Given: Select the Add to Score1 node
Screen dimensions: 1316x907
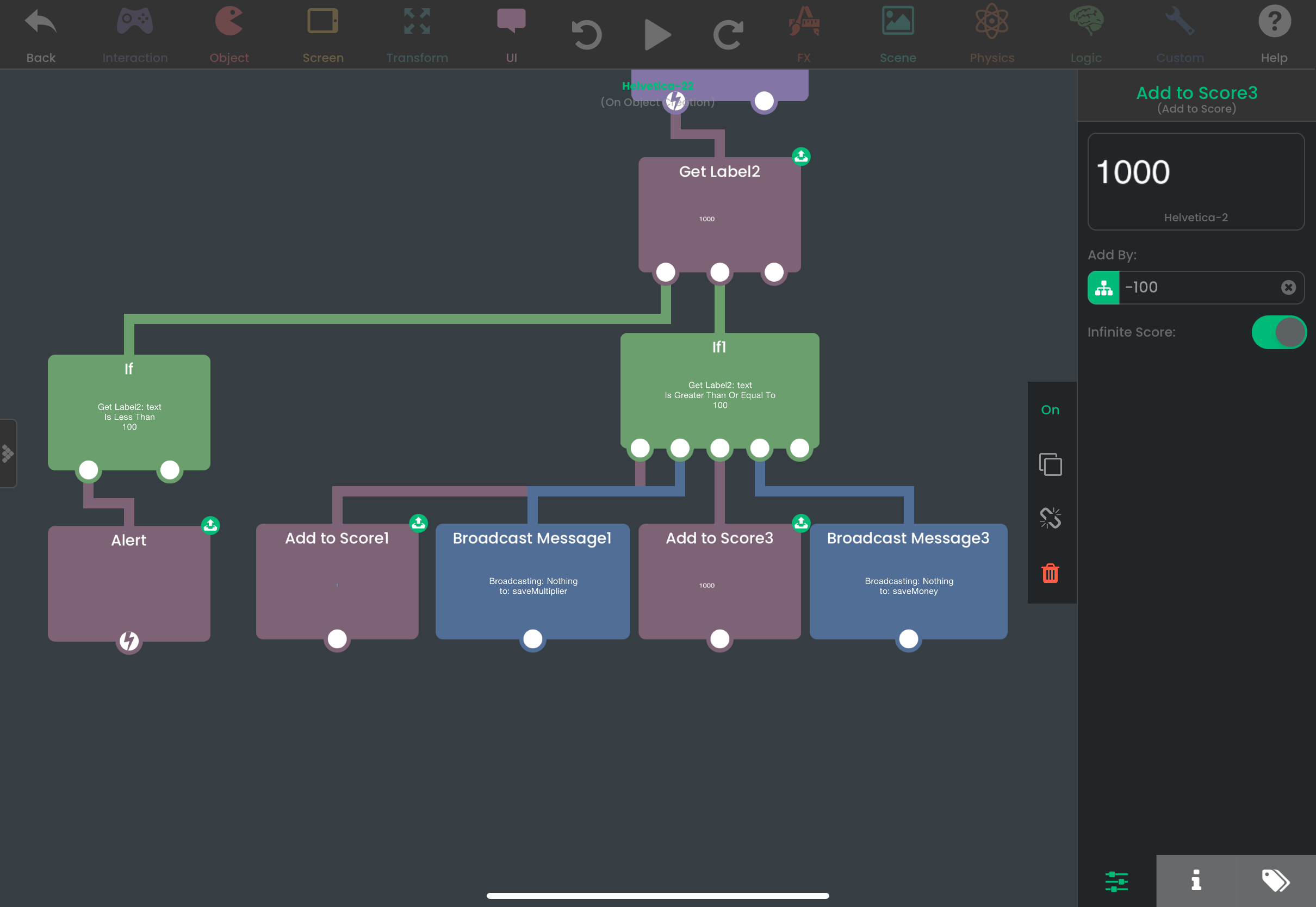Looking at the screenshot, I should [x=337, y=581].
